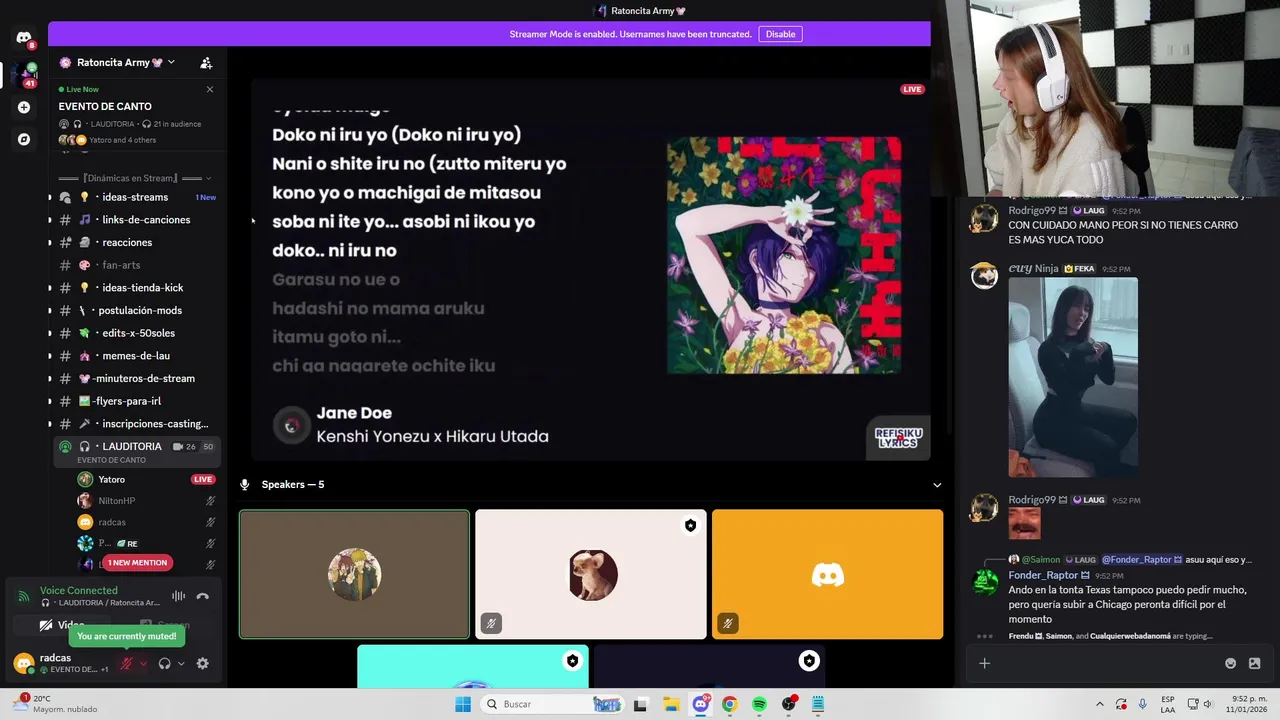Viewport: 1280px width, 720px height.
Task: Toggle noise suppression waveform icon
Action: pos(178,596)
